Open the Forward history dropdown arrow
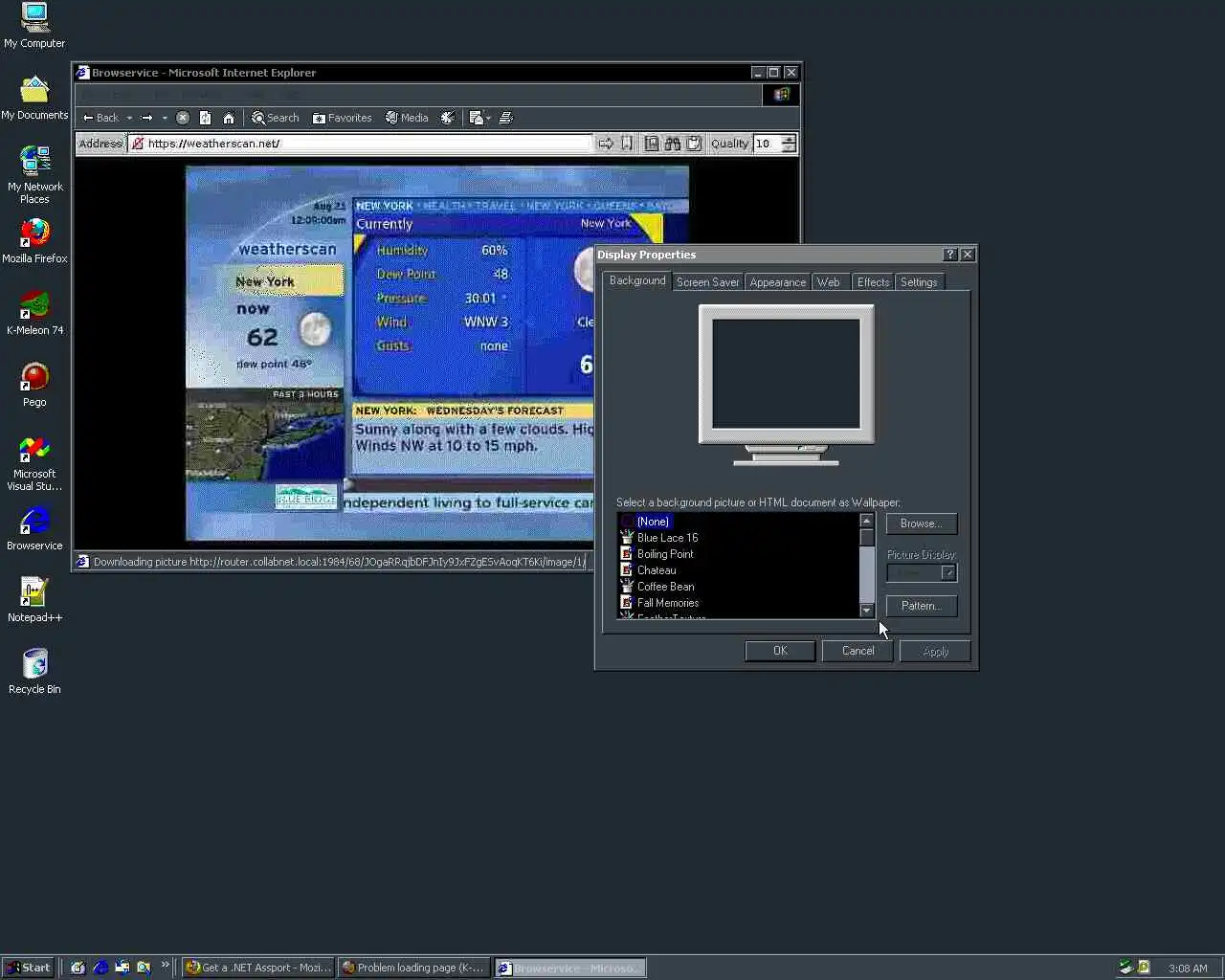 (165, 118)
